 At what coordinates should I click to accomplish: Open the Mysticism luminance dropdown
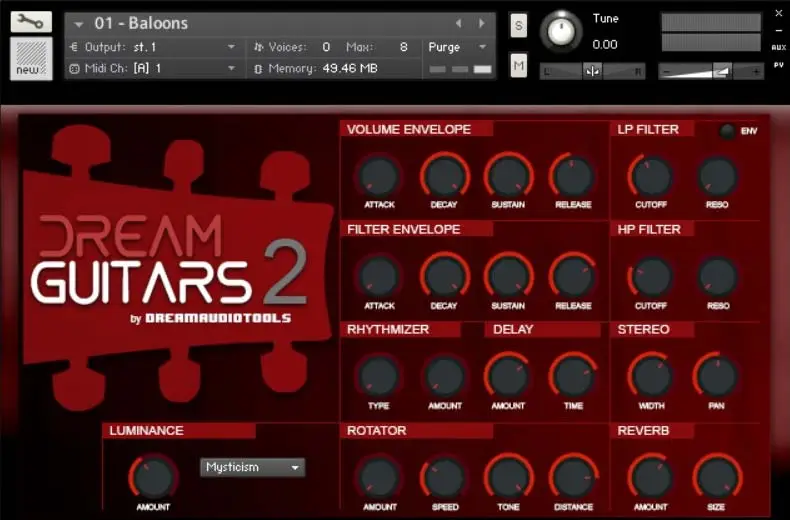tap(252, 468)
